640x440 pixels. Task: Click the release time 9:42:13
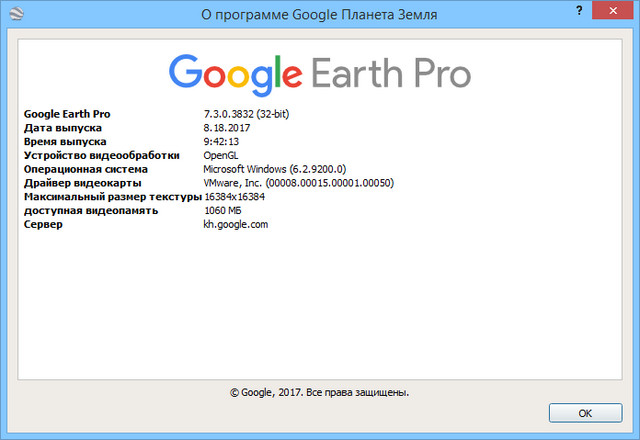[221, 142]
